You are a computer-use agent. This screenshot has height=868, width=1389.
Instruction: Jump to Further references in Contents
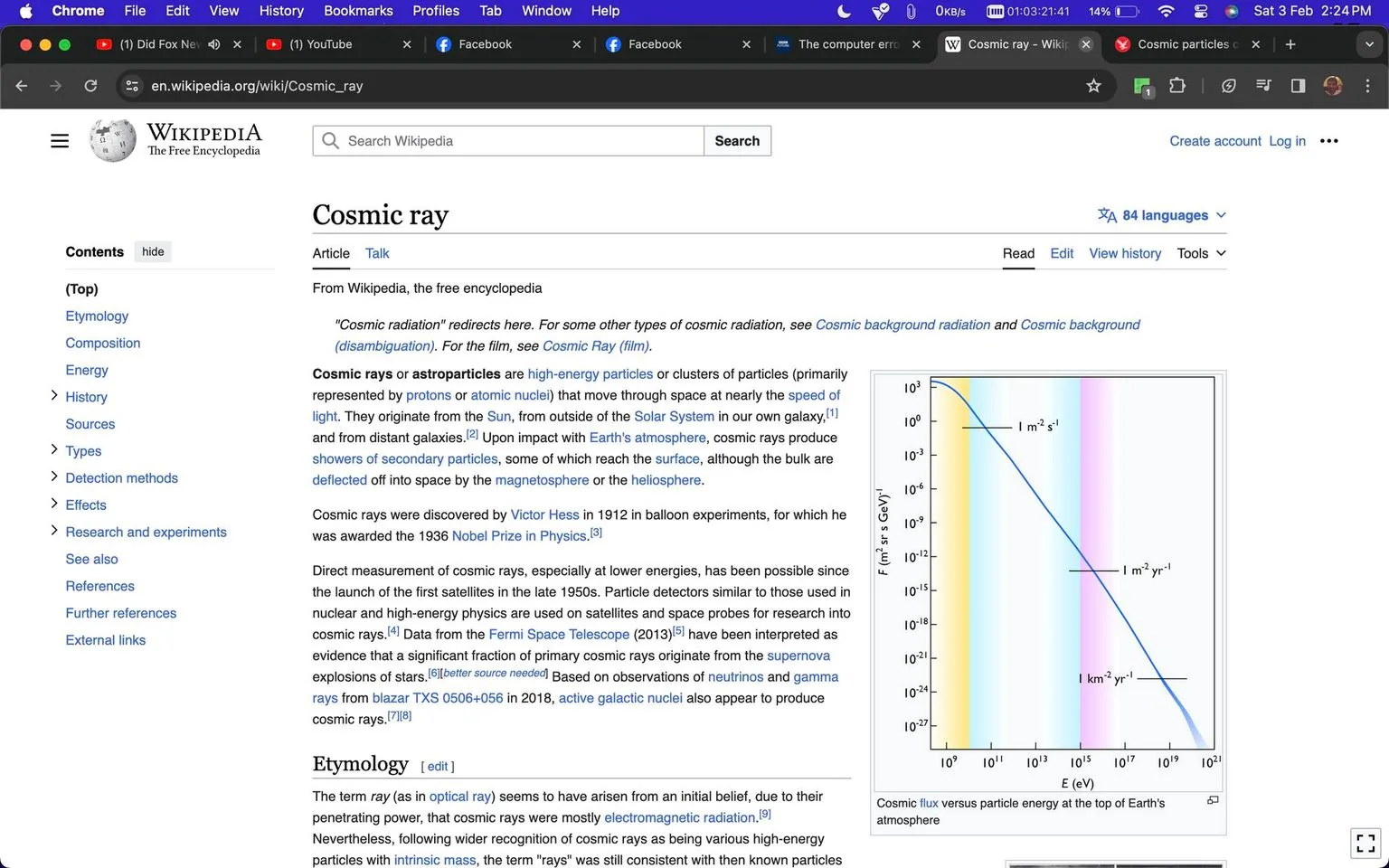coord(121,613)
